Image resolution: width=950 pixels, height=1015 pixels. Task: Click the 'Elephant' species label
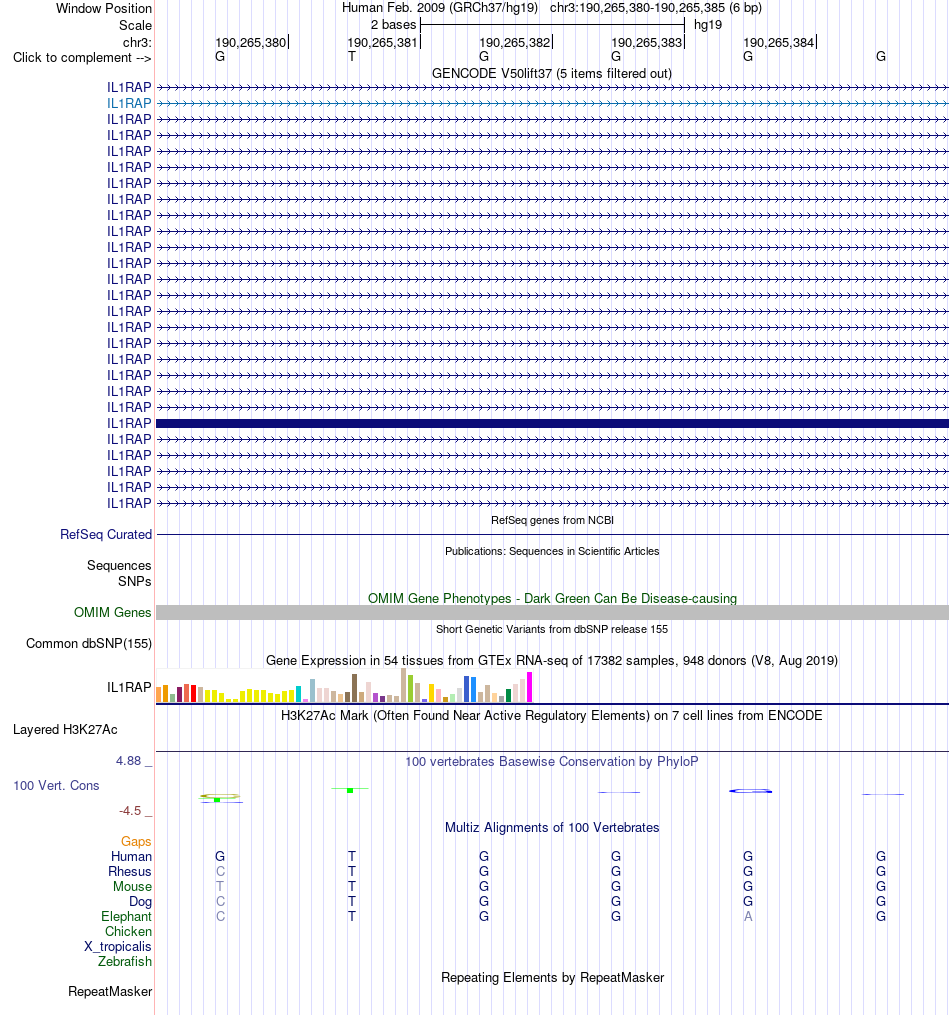click(126, 917)
